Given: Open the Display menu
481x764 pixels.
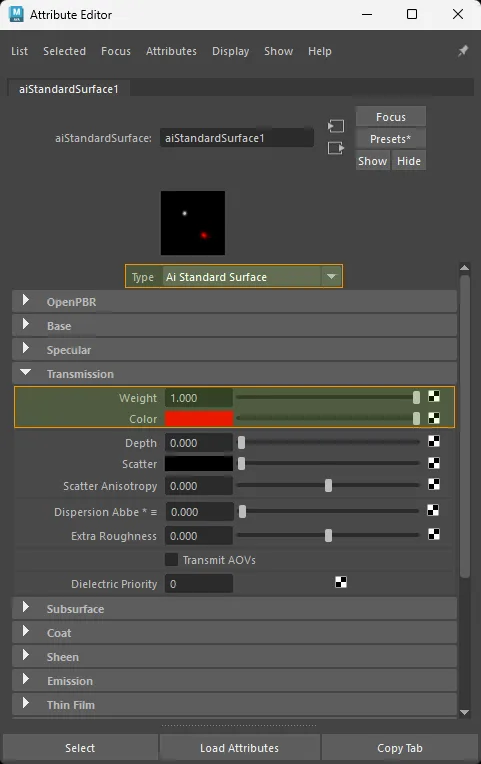Looking at the screenshot, I should pos(231,51).
